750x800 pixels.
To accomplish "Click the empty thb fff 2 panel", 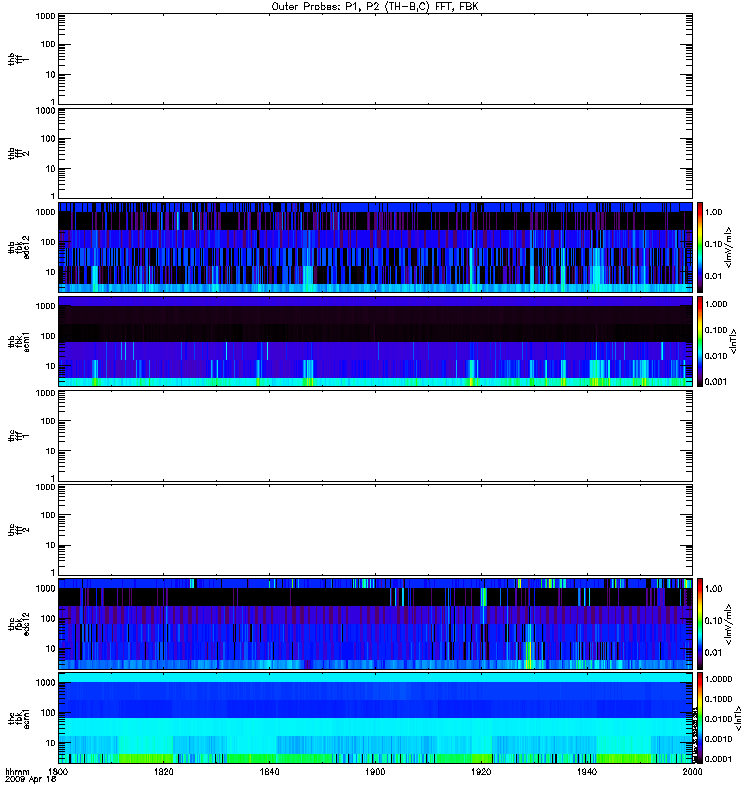I will point(375,153).
